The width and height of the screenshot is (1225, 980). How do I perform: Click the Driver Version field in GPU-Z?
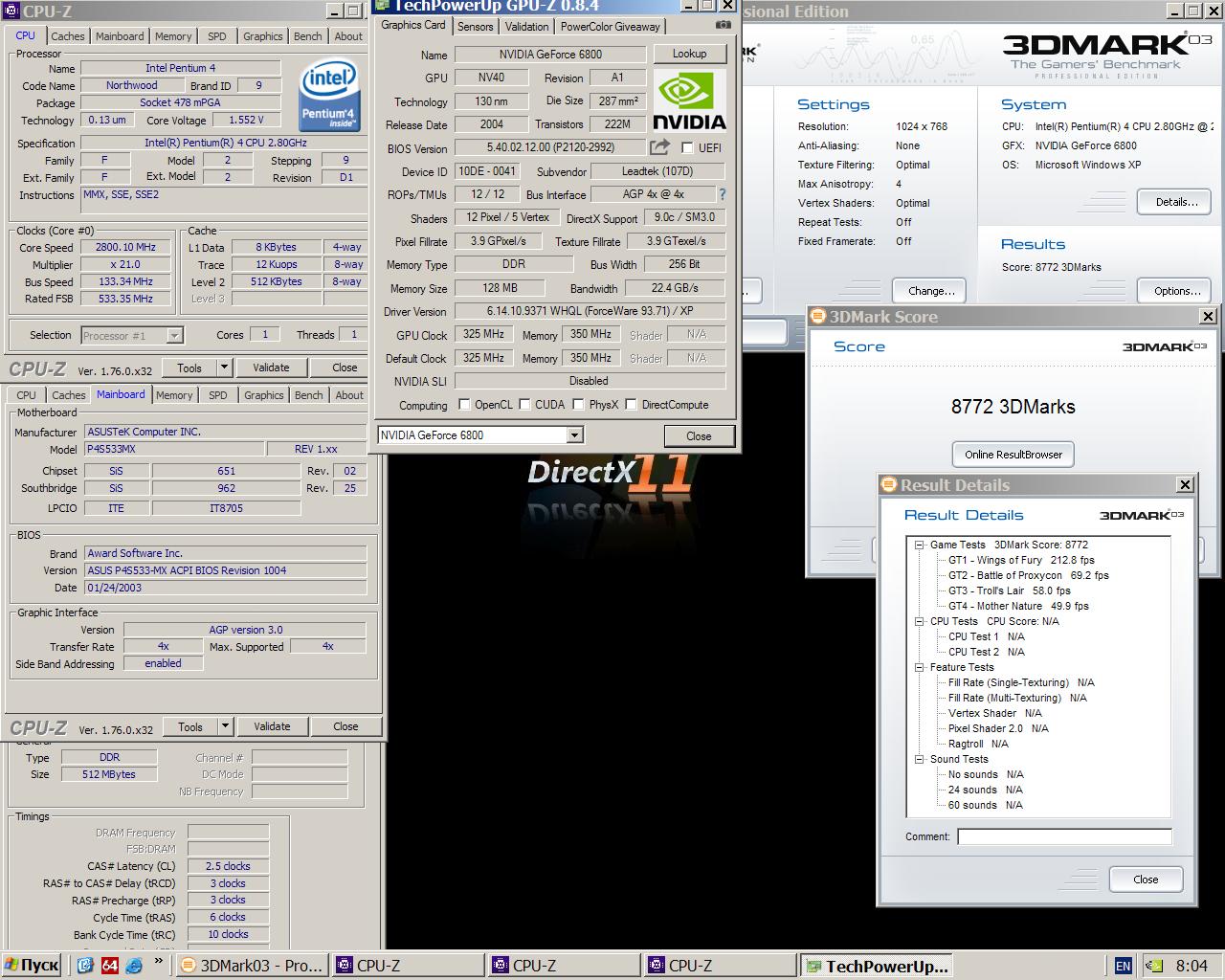pos(589,311)
